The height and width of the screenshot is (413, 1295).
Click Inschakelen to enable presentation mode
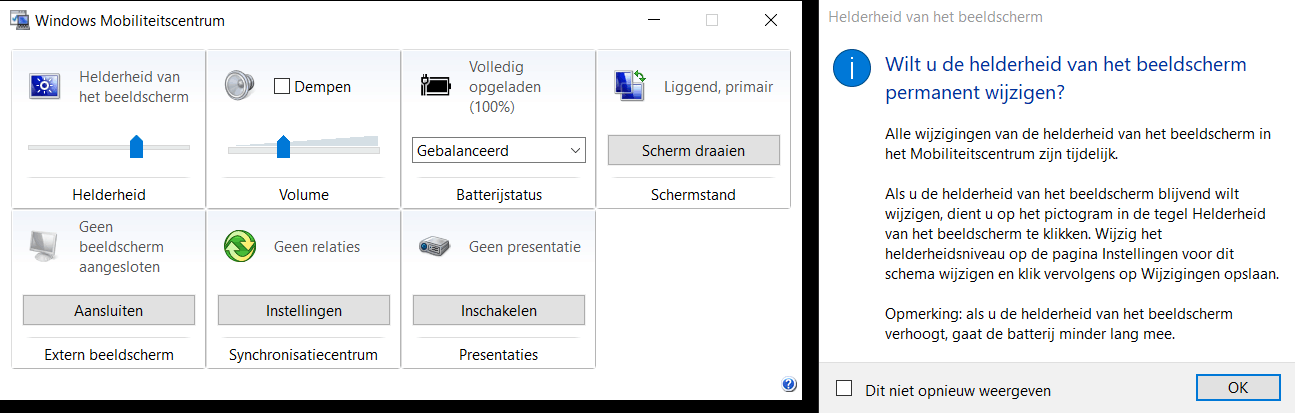(499, 310)
